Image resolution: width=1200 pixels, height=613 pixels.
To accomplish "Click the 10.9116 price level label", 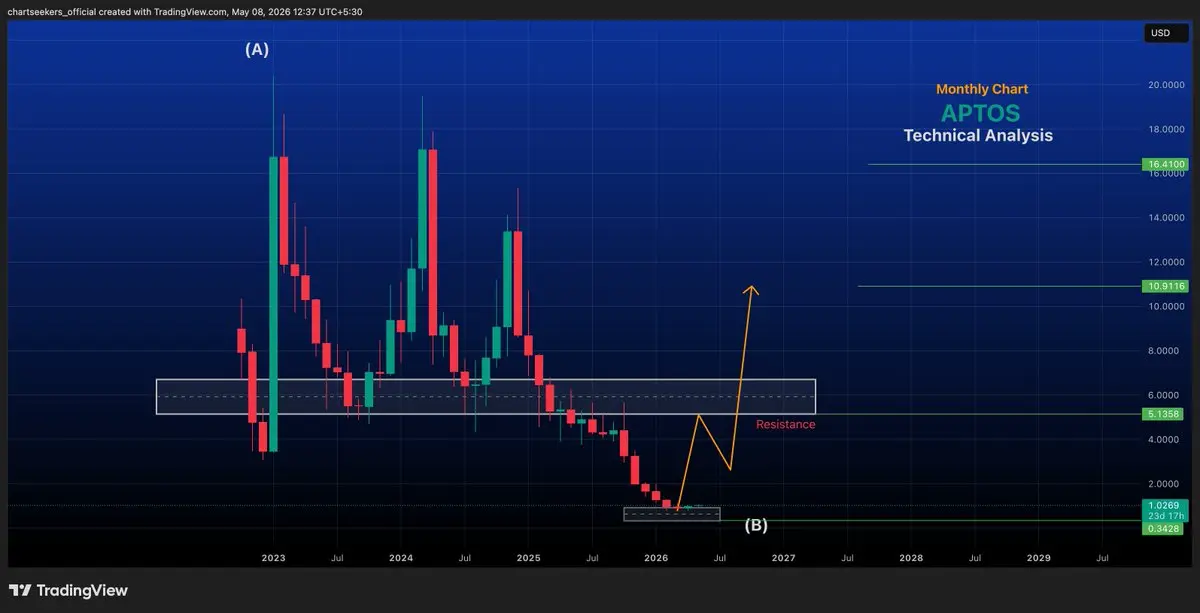I will (1163, 286).
